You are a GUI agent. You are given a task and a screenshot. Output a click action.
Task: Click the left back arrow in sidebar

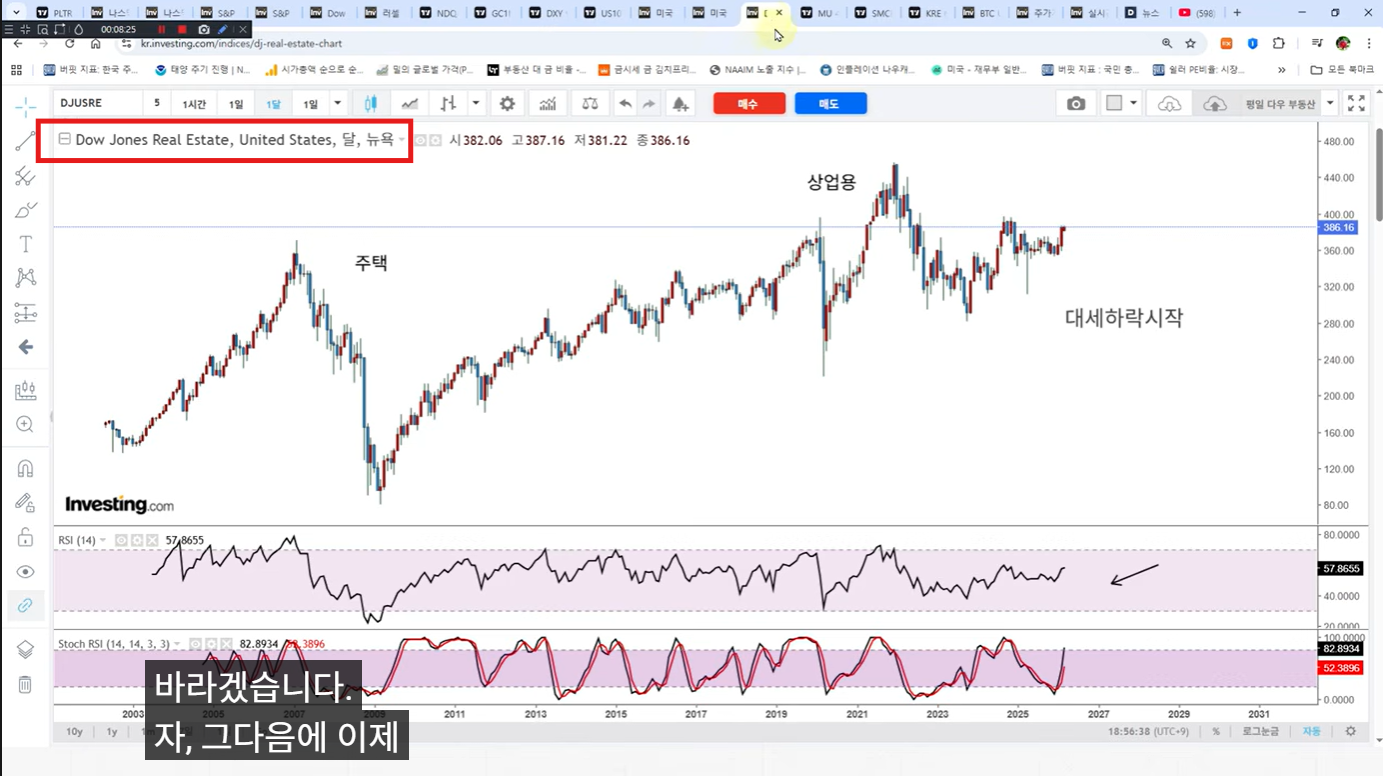coord(25,347)
